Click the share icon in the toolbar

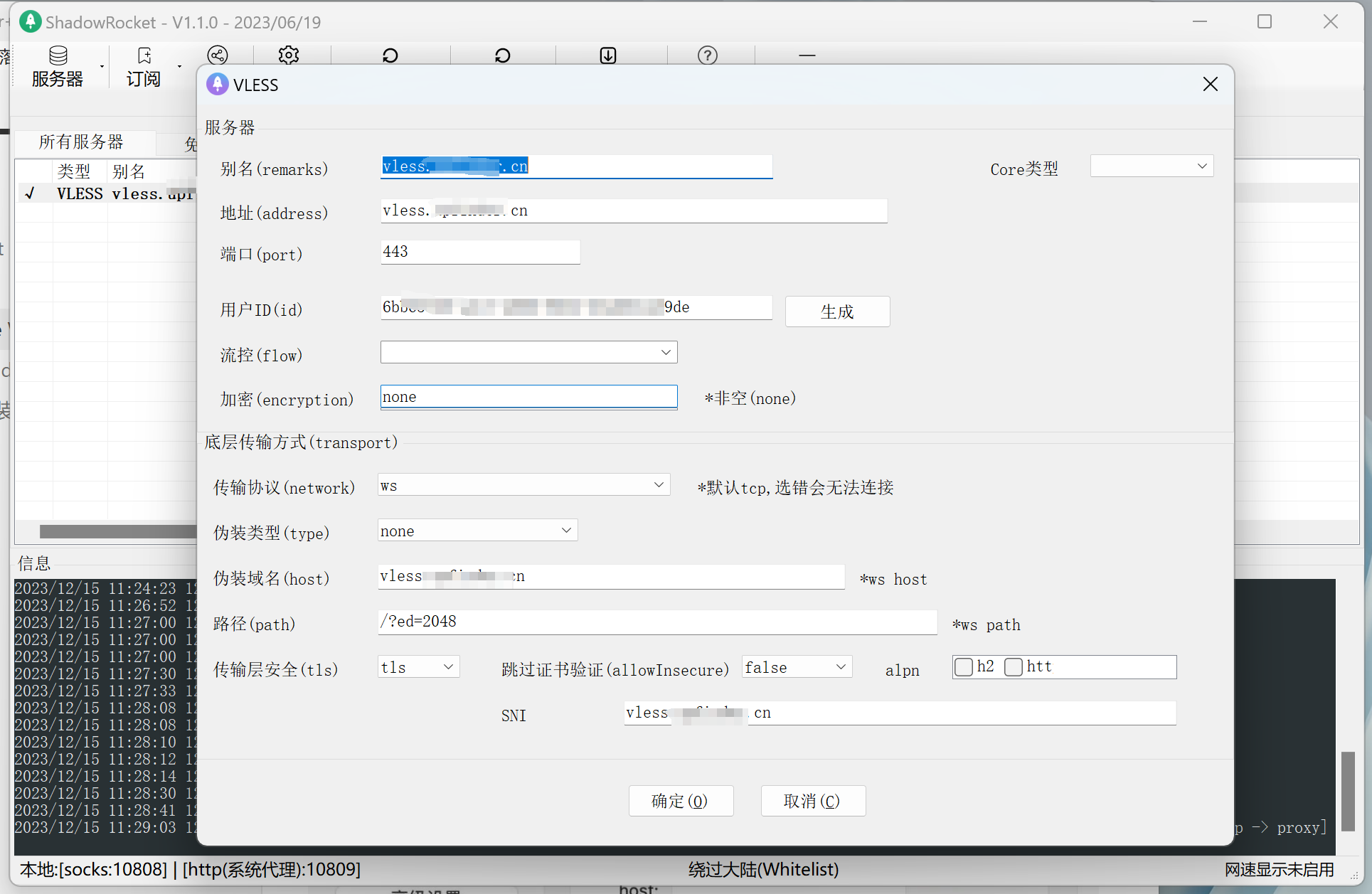pyautogui.click(x=218, y=55)
